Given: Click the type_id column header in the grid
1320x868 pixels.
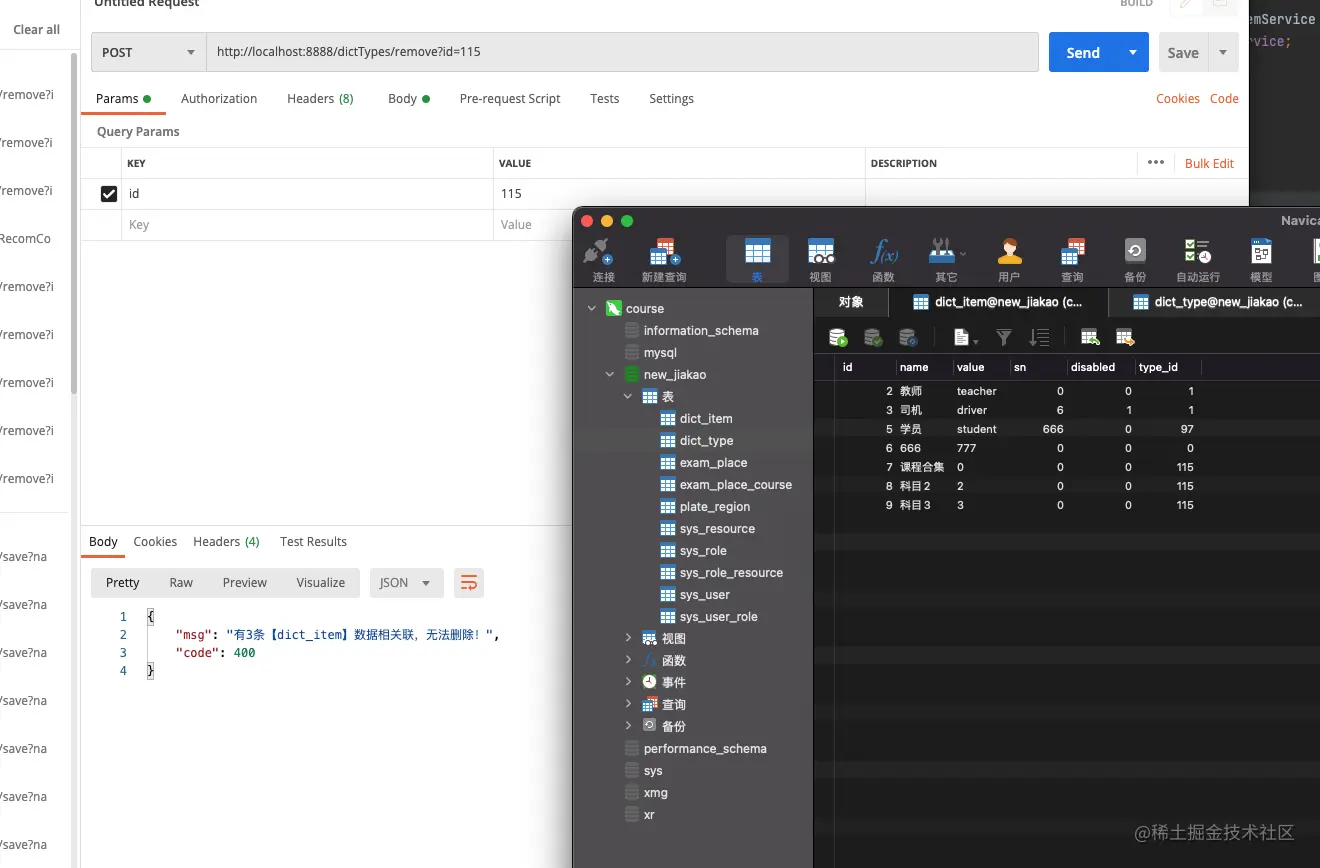Looking at the screenshot, I should [x=1158, y=367].
